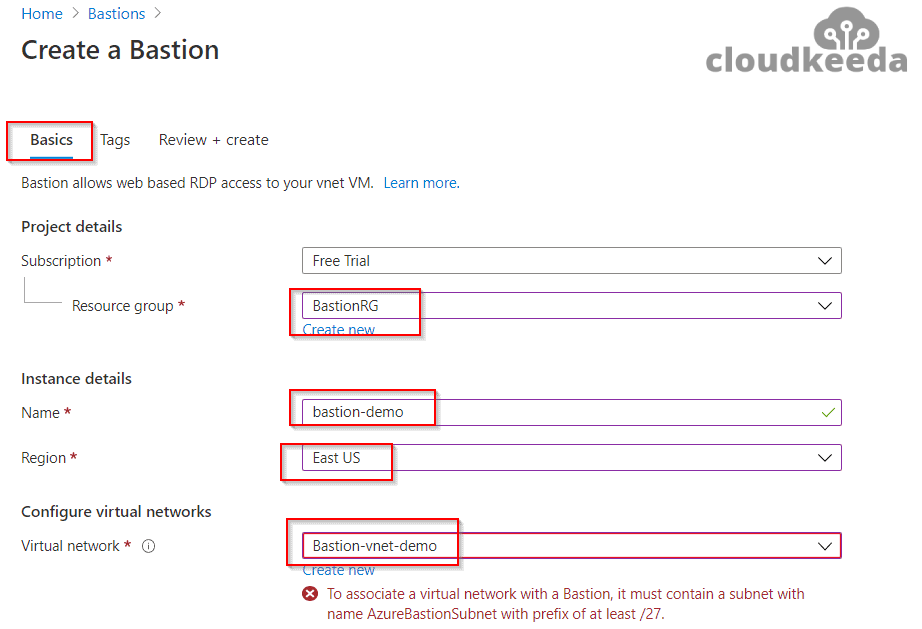Screen dimensions: 922x629
Task: Open the Region dropdown showing East US
Action: (824, 457)
